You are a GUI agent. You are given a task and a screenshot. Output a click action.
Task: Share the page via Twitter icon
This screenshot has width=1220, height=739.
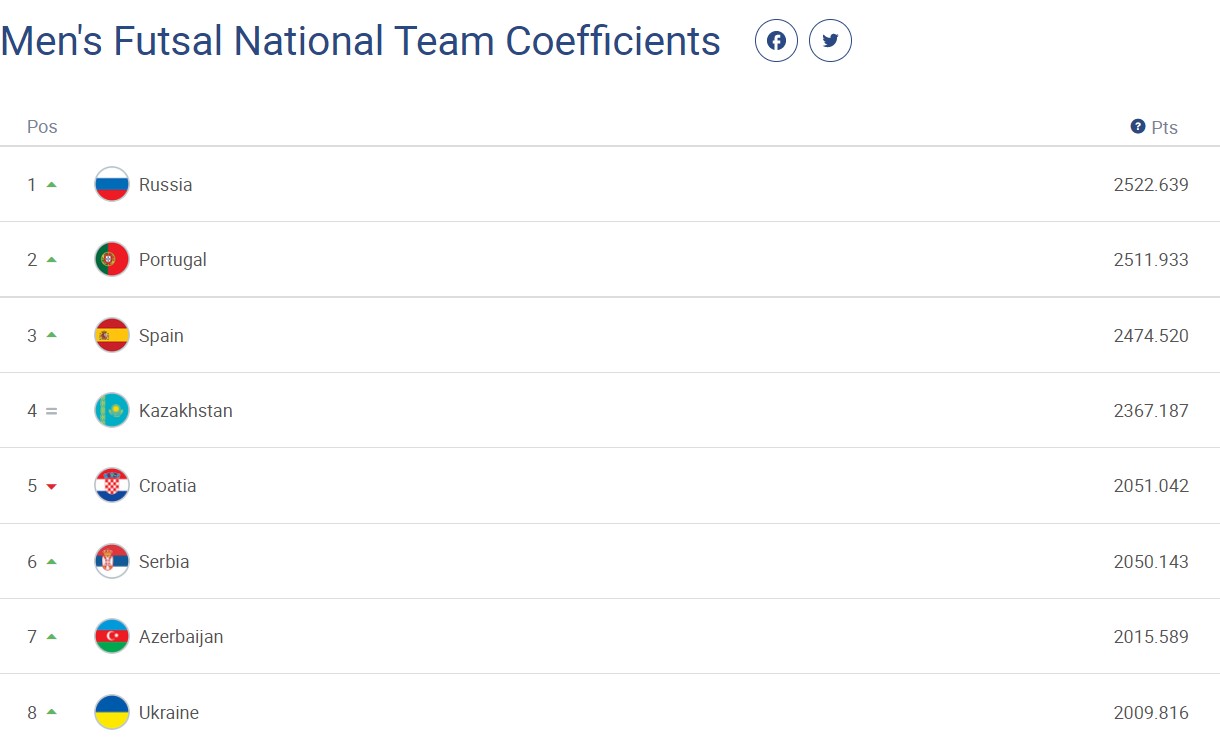click(x=830, y=41)
